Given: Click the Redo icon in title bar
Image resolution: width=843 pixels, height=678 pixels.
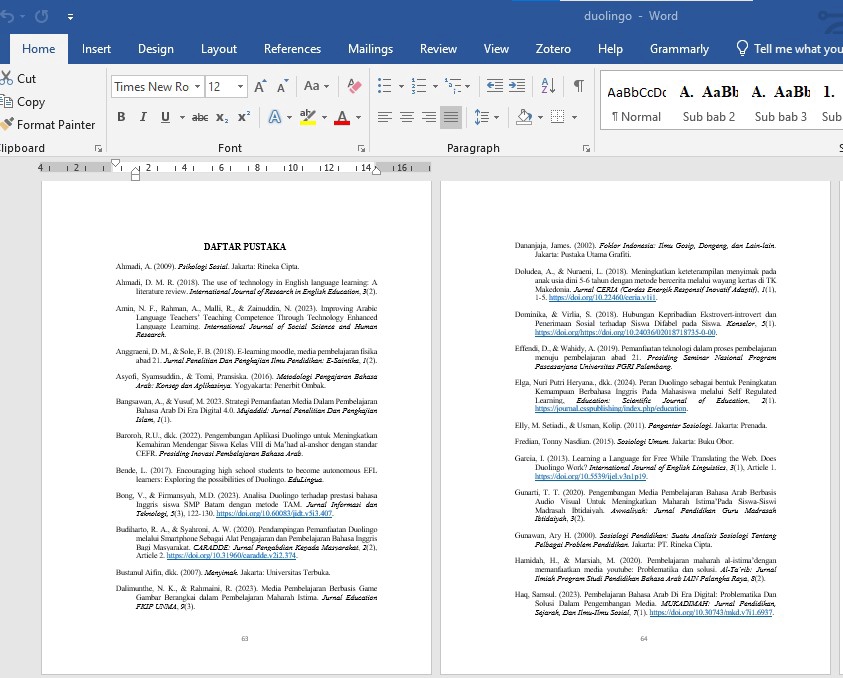Looking at the screenshot, I should click(x=41, y=16).
